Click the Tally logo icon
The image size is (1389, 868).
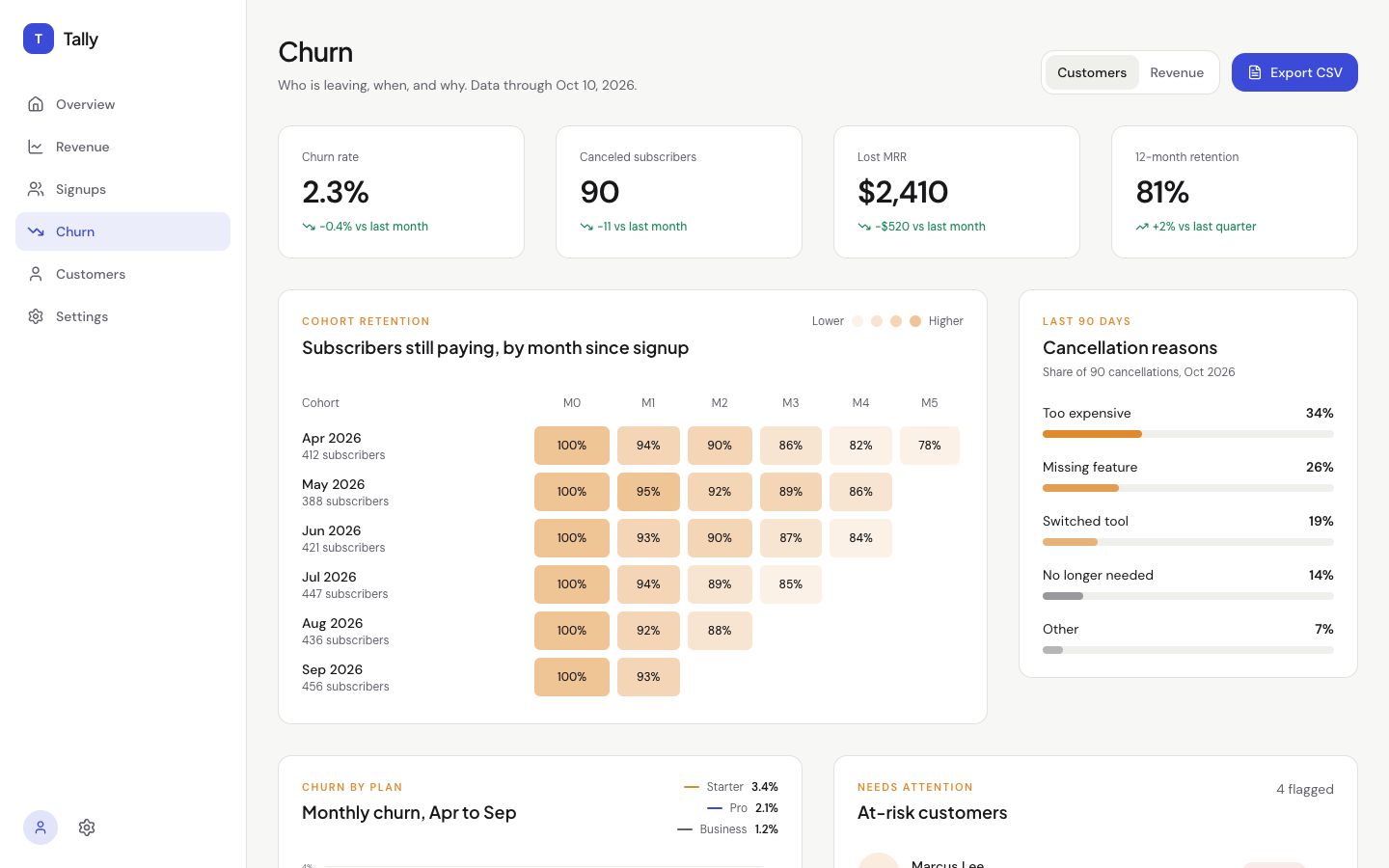pos(39,39)
